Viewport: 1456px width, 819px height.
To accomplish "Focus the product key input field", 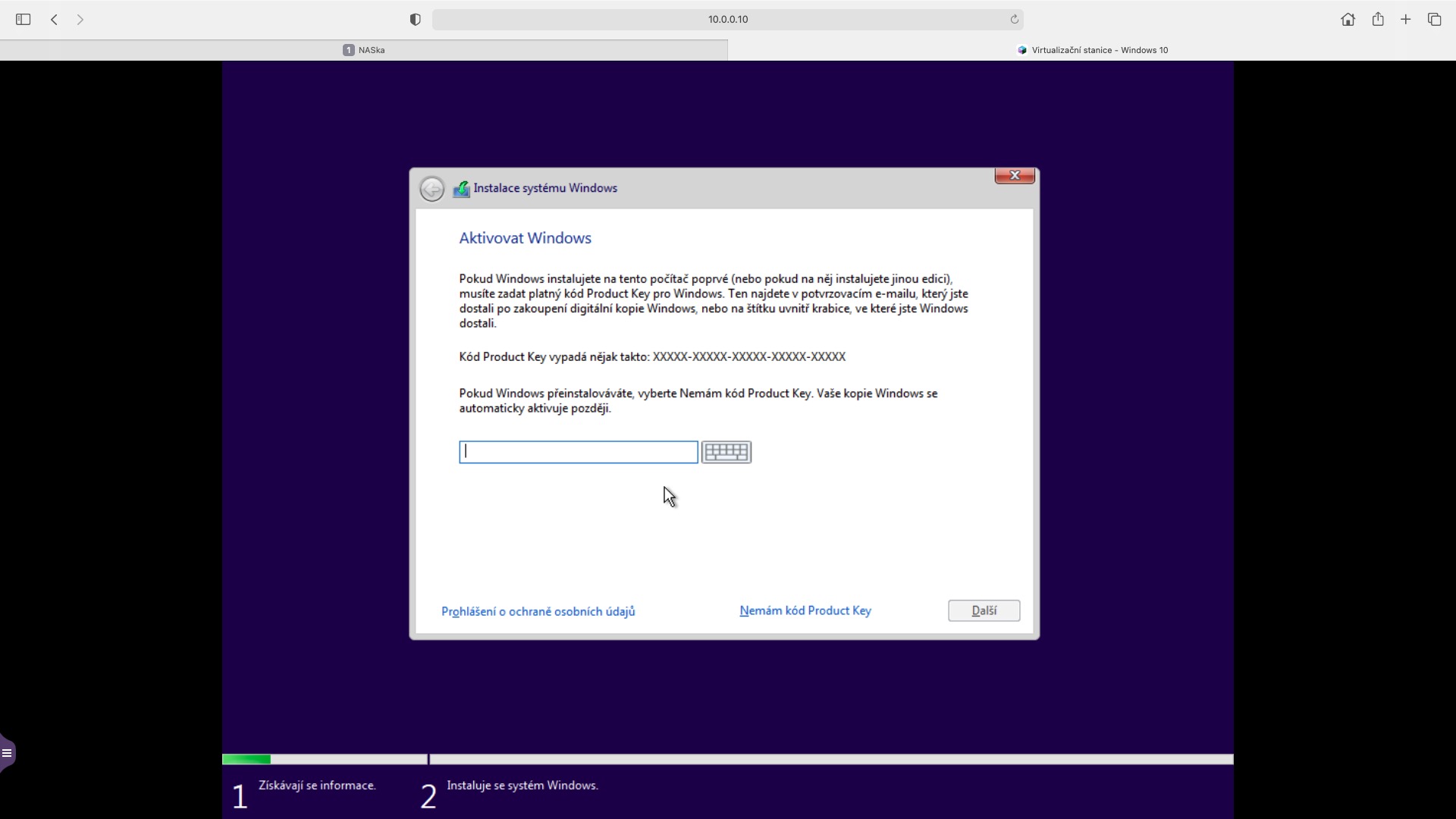I will tap(578, 452).
